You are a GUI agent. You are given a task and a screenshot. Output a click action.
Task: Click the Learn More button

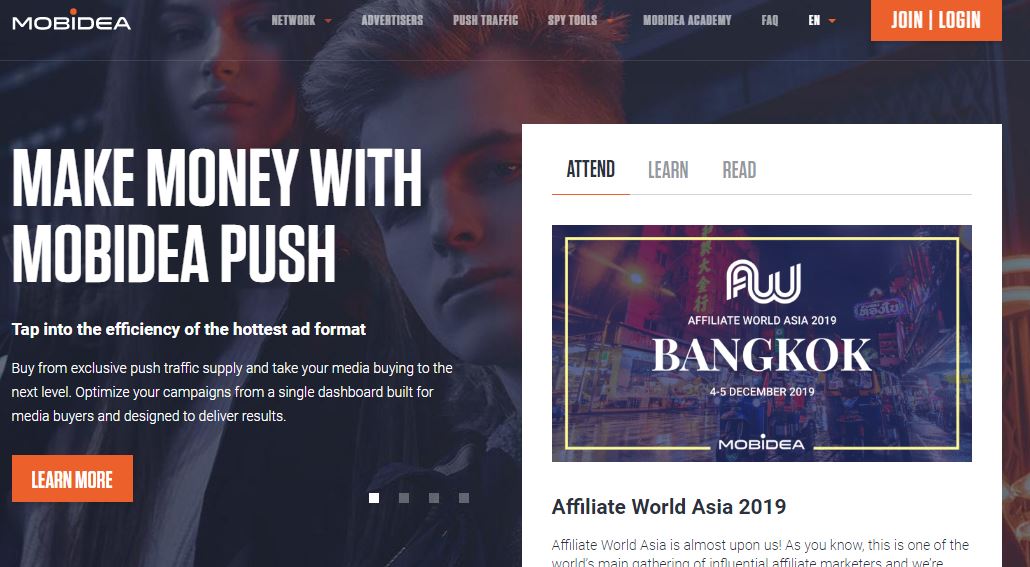point(72,479)
